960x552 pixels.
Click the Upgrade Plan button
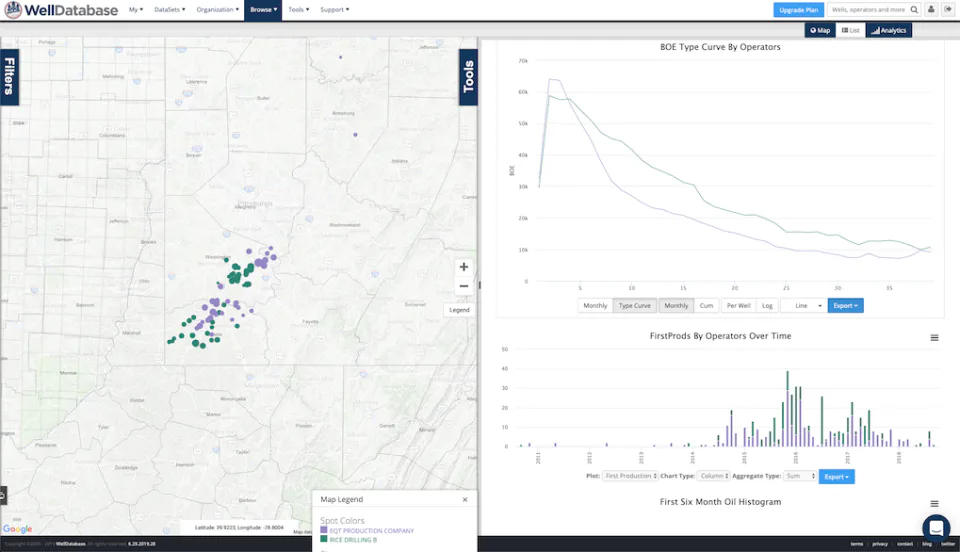(x=798, y=10)
